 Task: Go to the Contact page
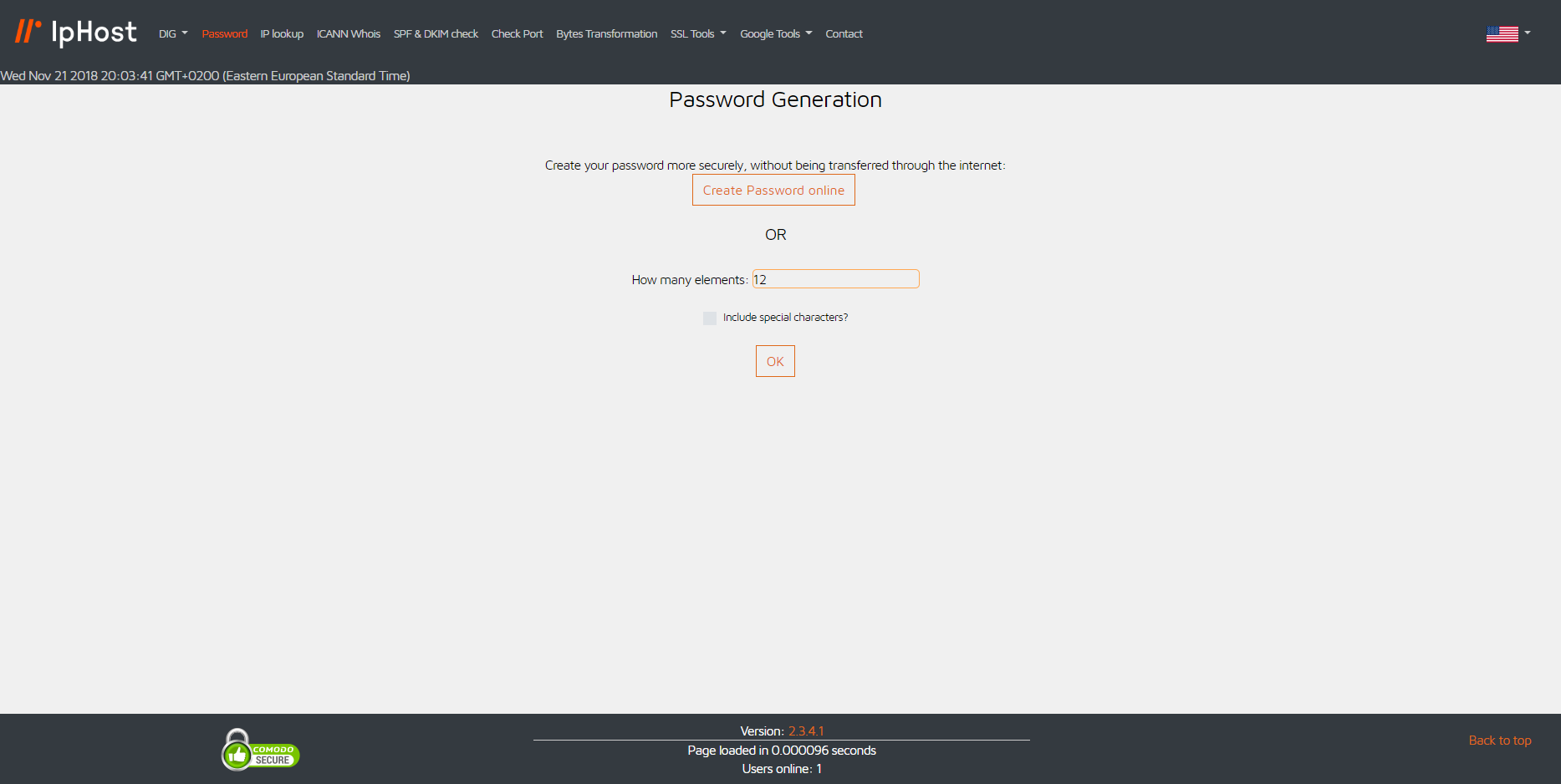click(x=844, y=33)
